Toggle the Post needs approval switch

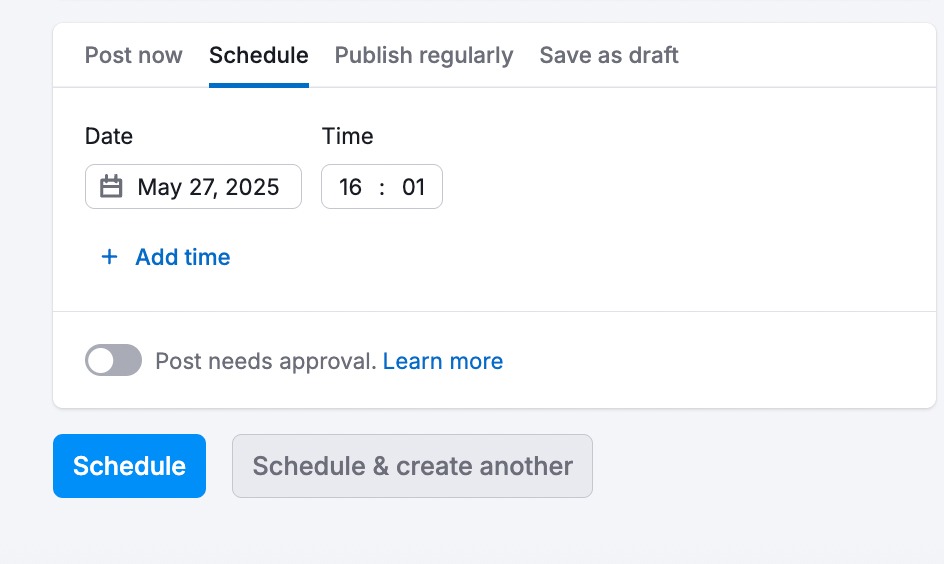coord(113,361)
